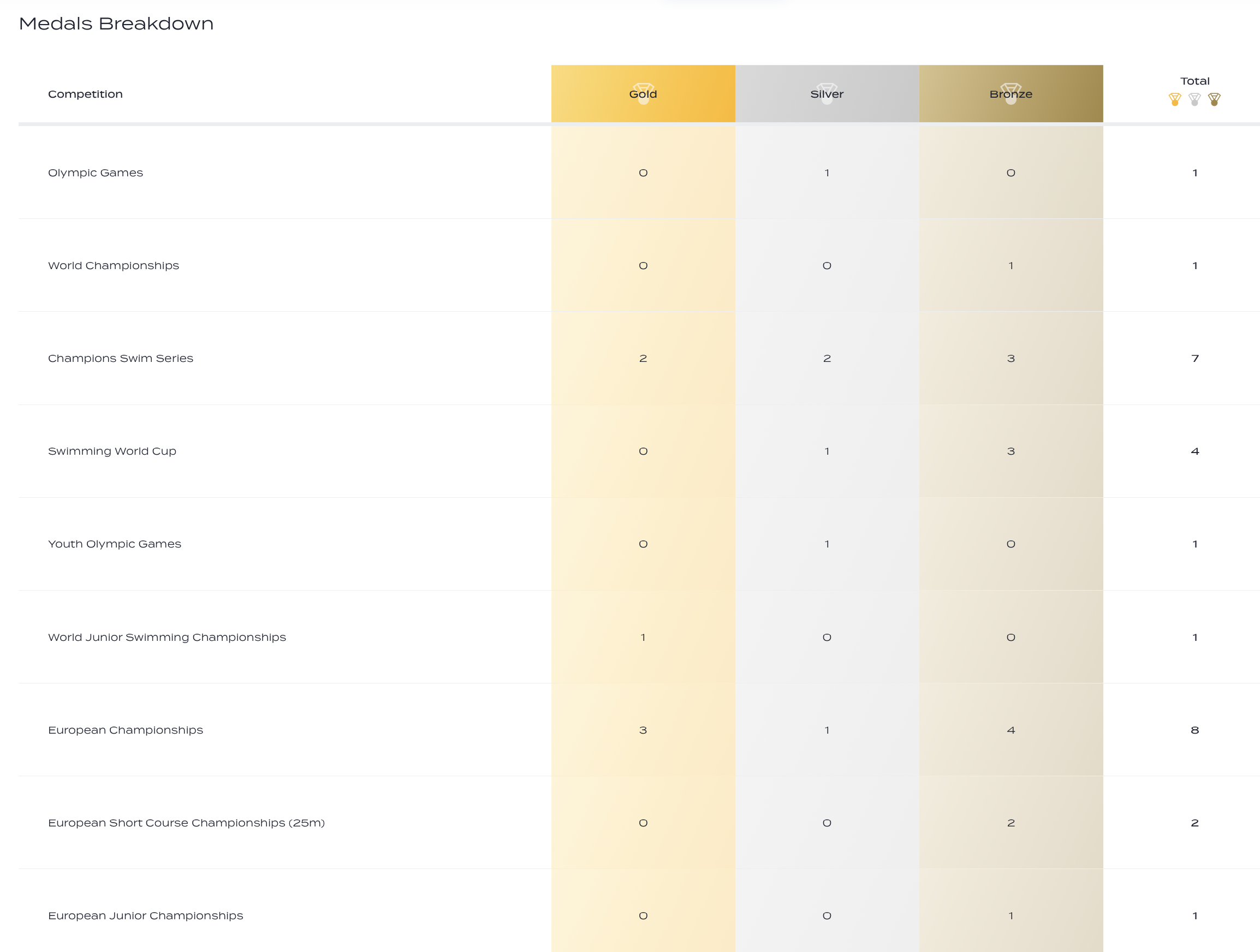
Task: Select the European Championships row name
Action: click(x=126, y=730)
